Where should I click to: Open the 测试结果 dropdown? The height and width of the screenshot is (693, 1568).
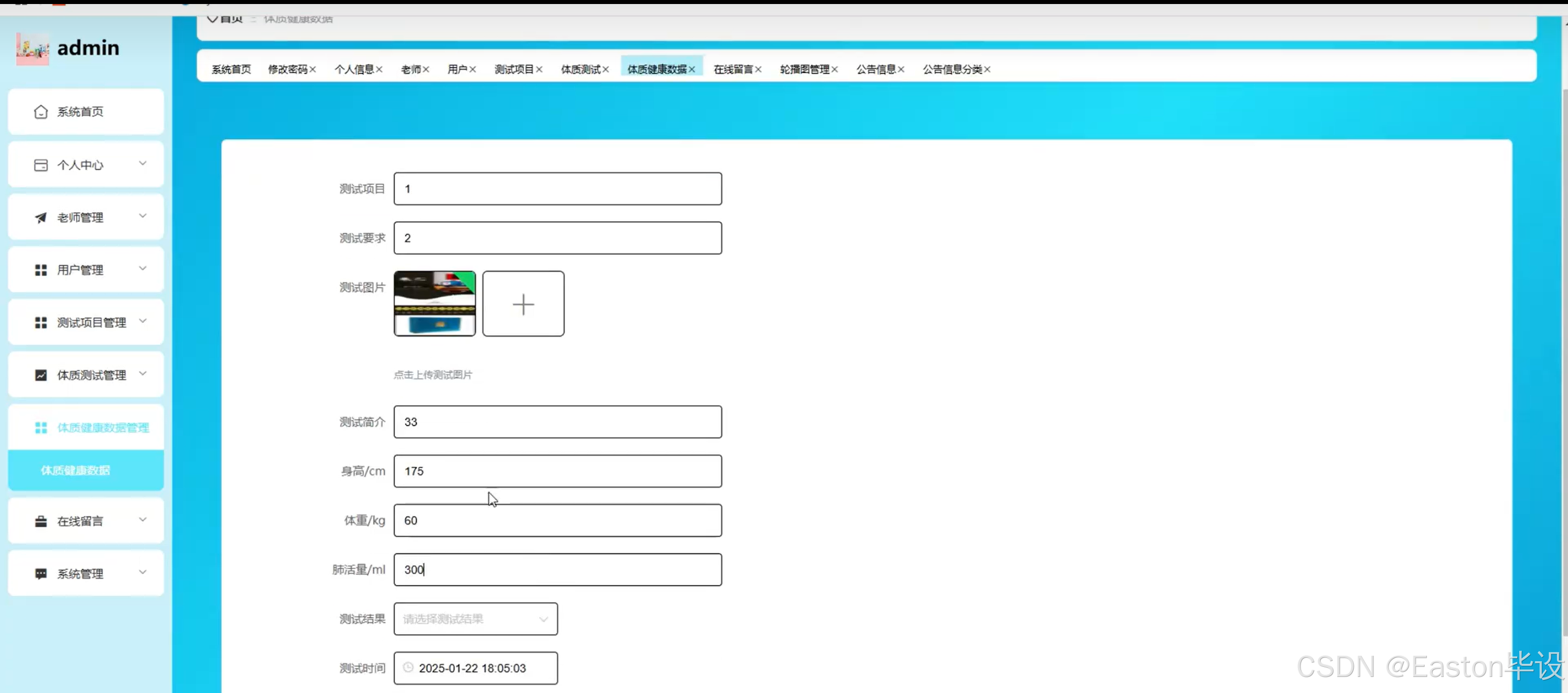(x=475, y=619)
